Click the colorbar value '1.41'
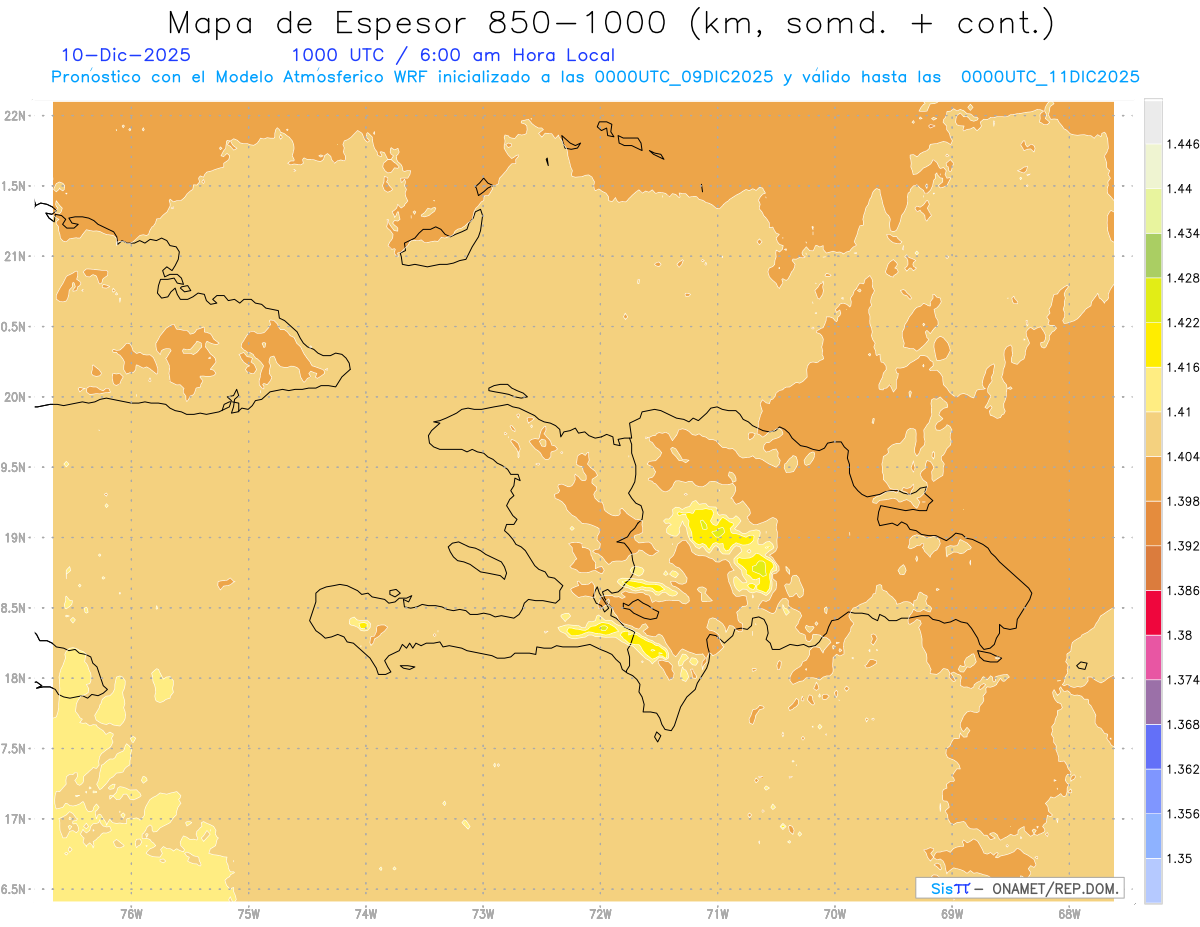 pos(1181,411)
